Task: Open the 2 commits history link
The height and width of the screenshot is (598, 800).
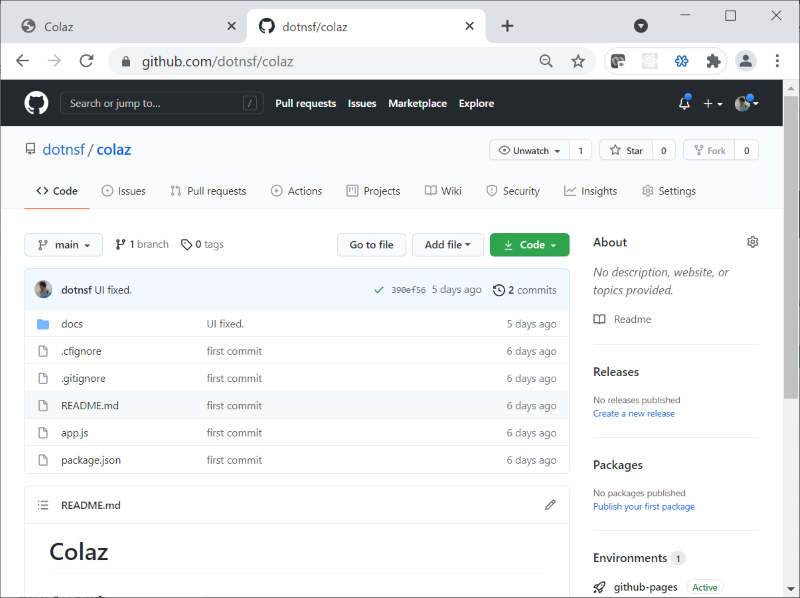Action: pyautogui.click(x=524, y=290)
